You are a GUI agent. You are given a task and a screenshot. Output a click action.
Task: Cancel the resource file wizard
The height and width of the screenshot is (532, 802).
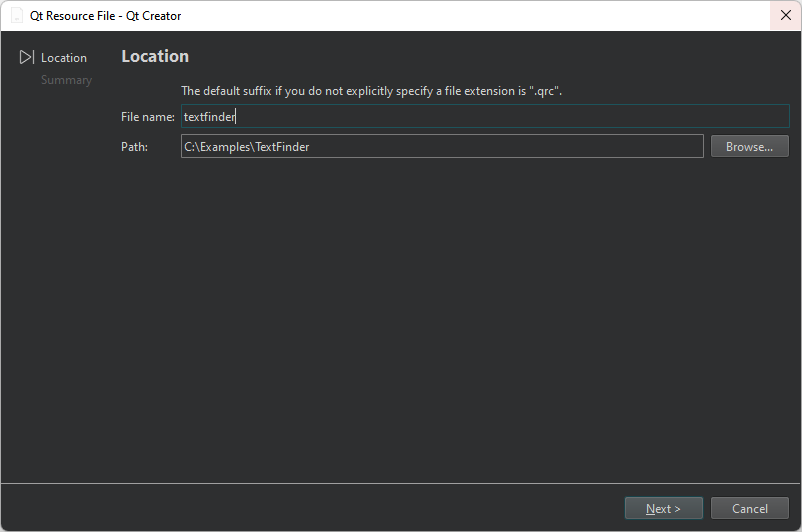[749, 509]
